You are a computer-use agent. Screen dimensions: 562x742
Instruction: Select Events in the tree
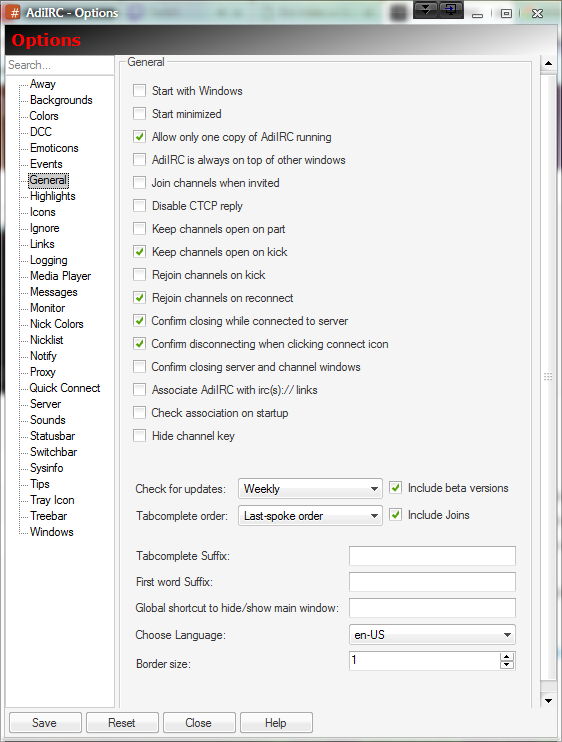click(46, 164)
